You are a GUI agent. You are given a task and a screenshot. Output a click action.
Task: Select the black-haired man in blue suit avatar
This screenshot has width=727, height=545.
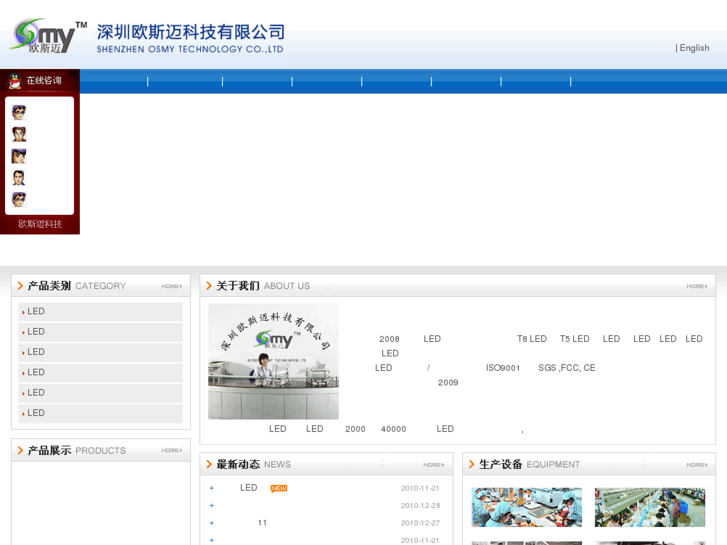(x=19, y=178)
